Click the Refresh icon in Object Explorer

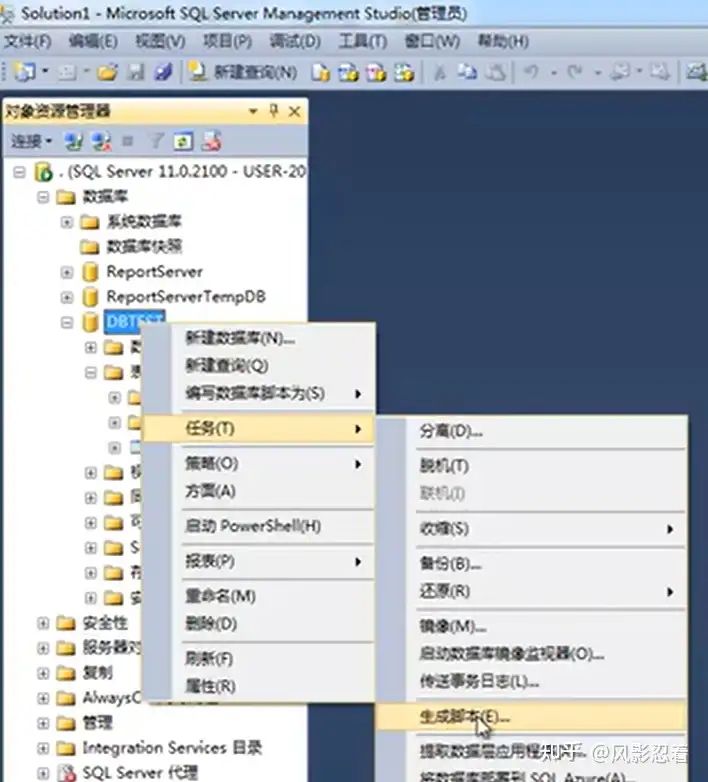(x=183, y=142)
